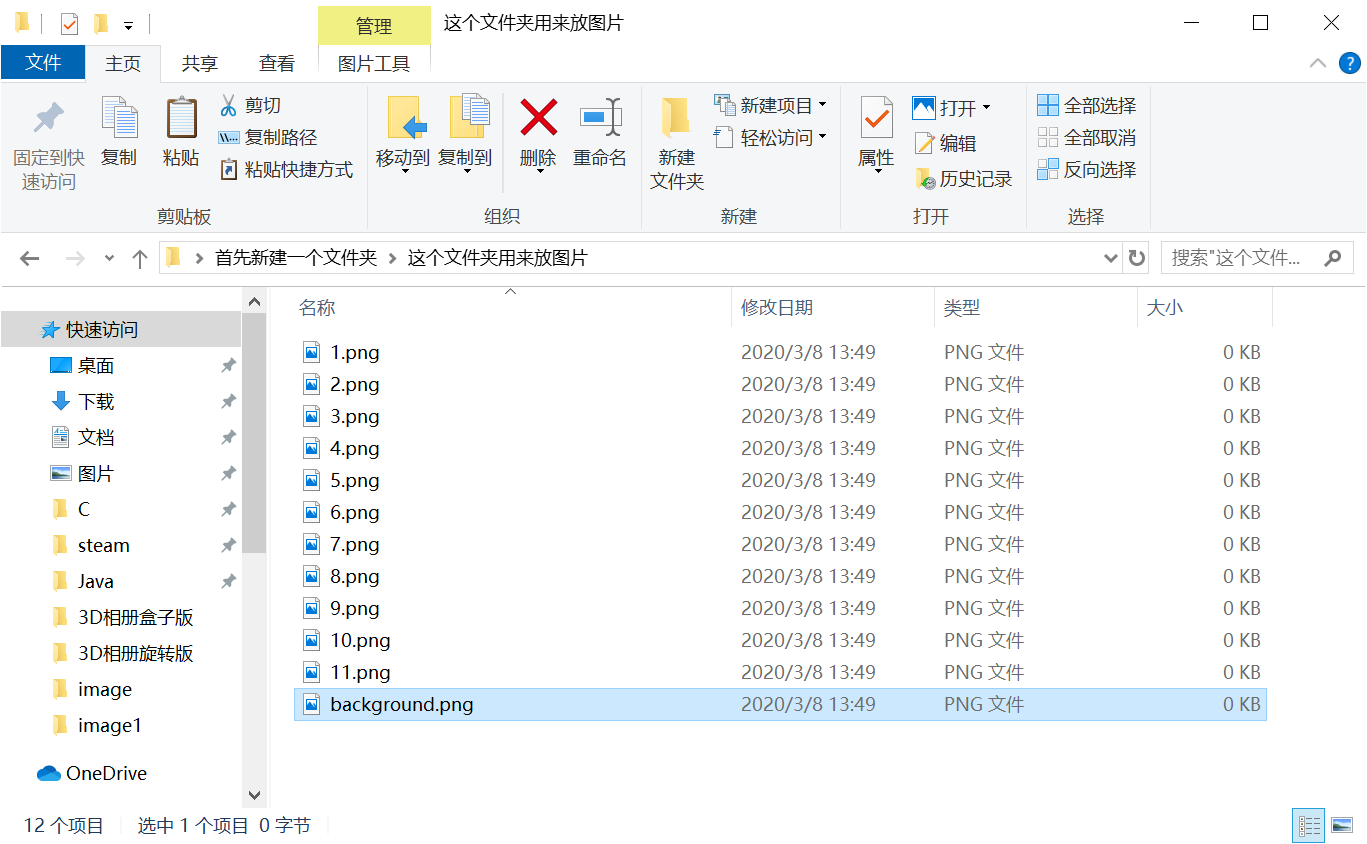The height and width of the screenshot is (844, 1367).
Task: Sort by Date Modified (修改日期) column
Action: point(833,308)
